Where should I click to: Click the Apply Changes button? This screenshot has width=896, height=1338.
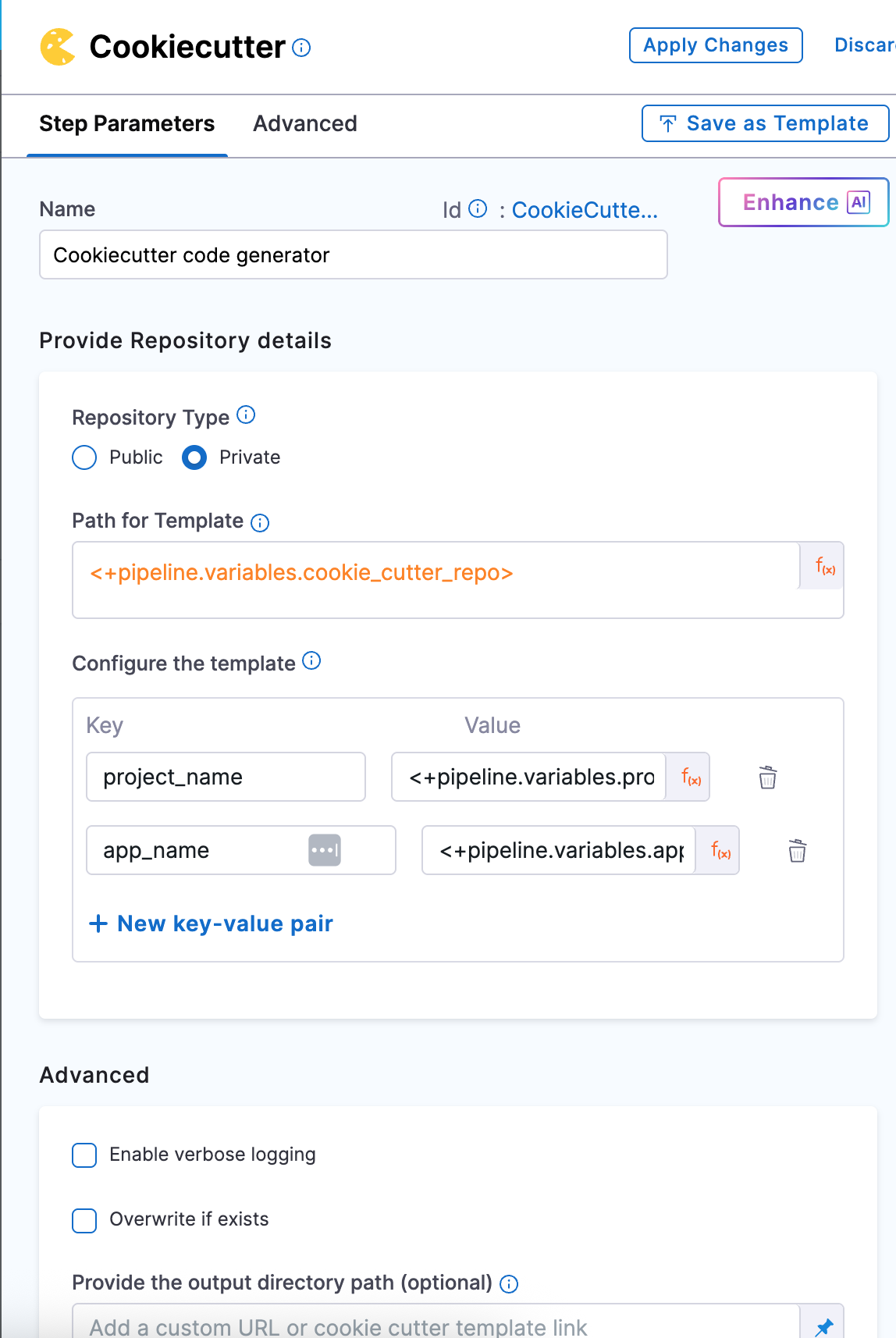pos(715,45)
